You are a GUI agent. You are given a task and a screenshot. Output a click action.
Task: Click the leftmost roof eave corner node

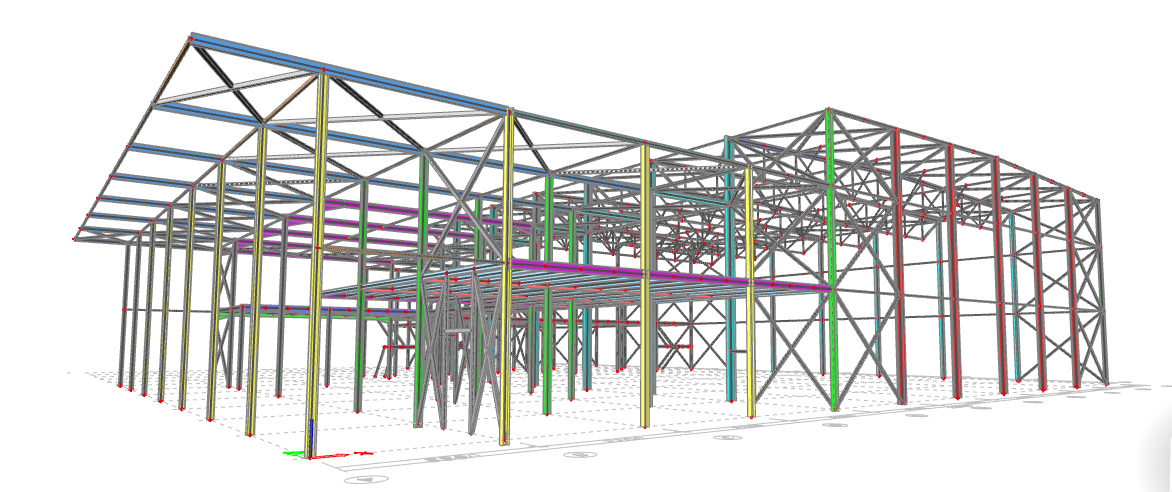pos(74,239)
